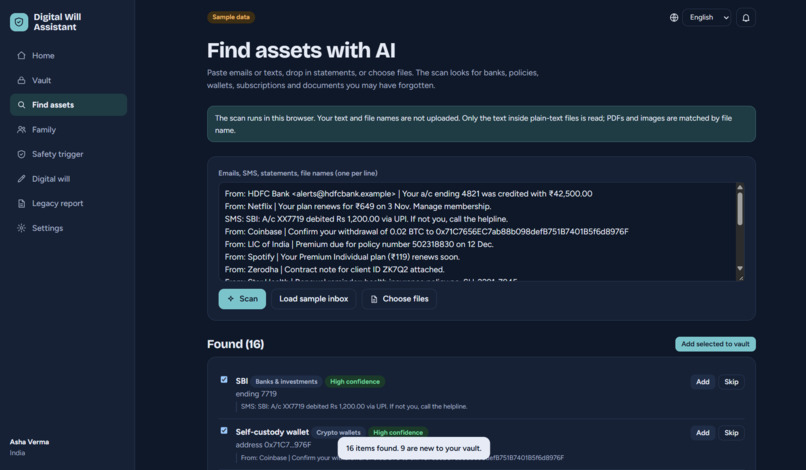Open the Legacy report page

tap(68, 204)
